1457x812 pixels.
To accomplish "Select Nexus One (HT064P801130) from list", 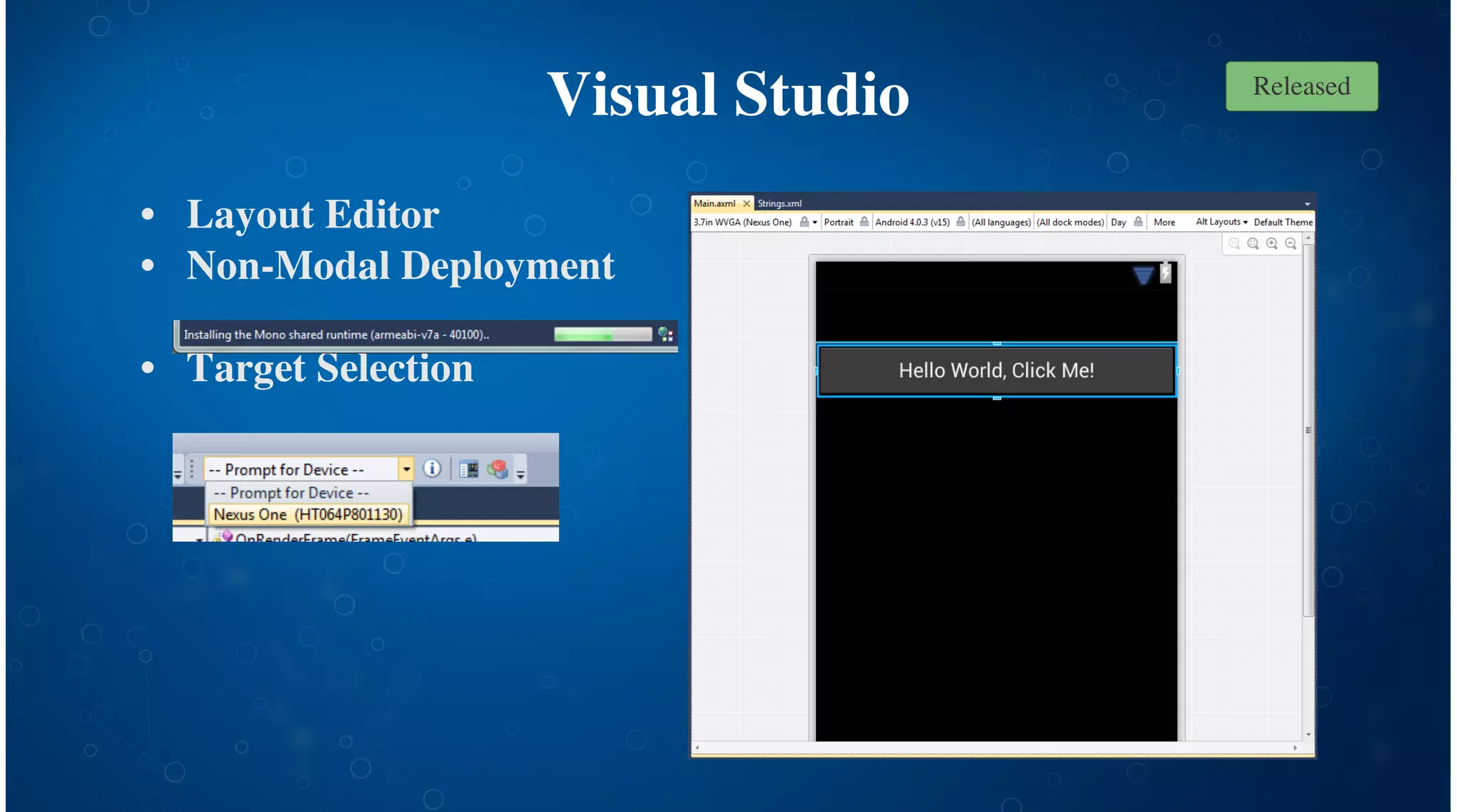I will pos(308,514).
